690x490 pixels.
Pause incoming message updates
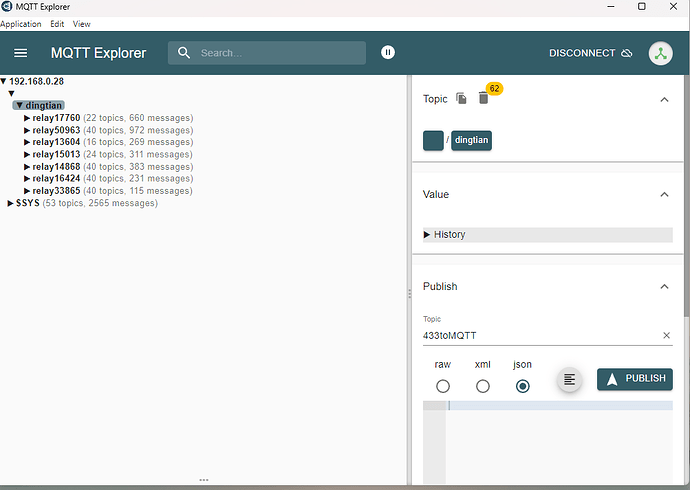click(x=388, y=53)
